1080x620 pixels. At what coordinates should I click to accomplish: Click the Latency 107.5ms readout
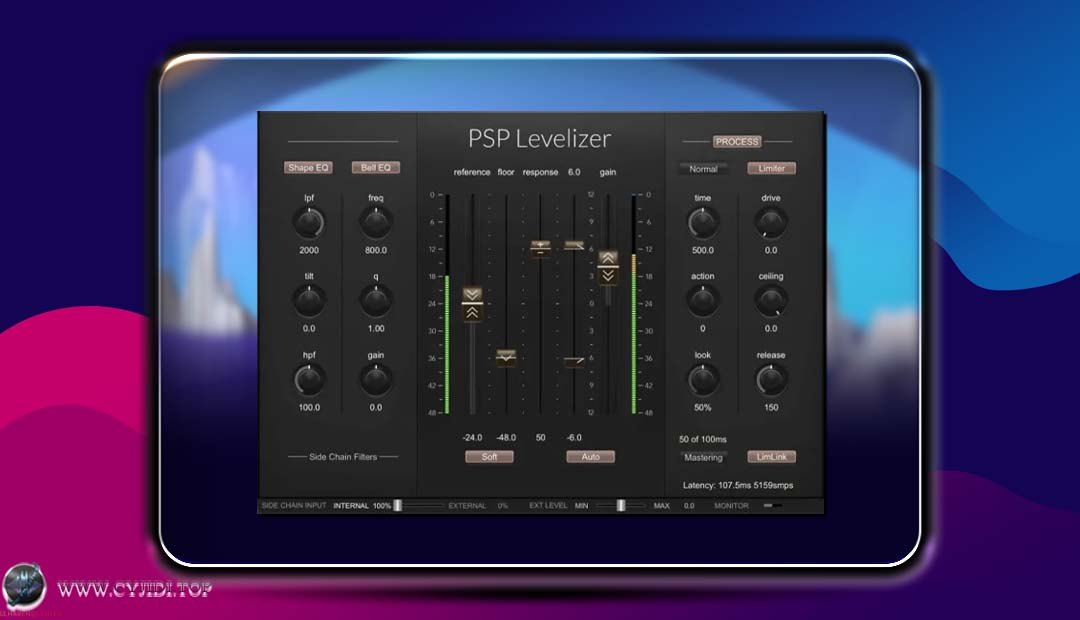[x=738, y=485]
